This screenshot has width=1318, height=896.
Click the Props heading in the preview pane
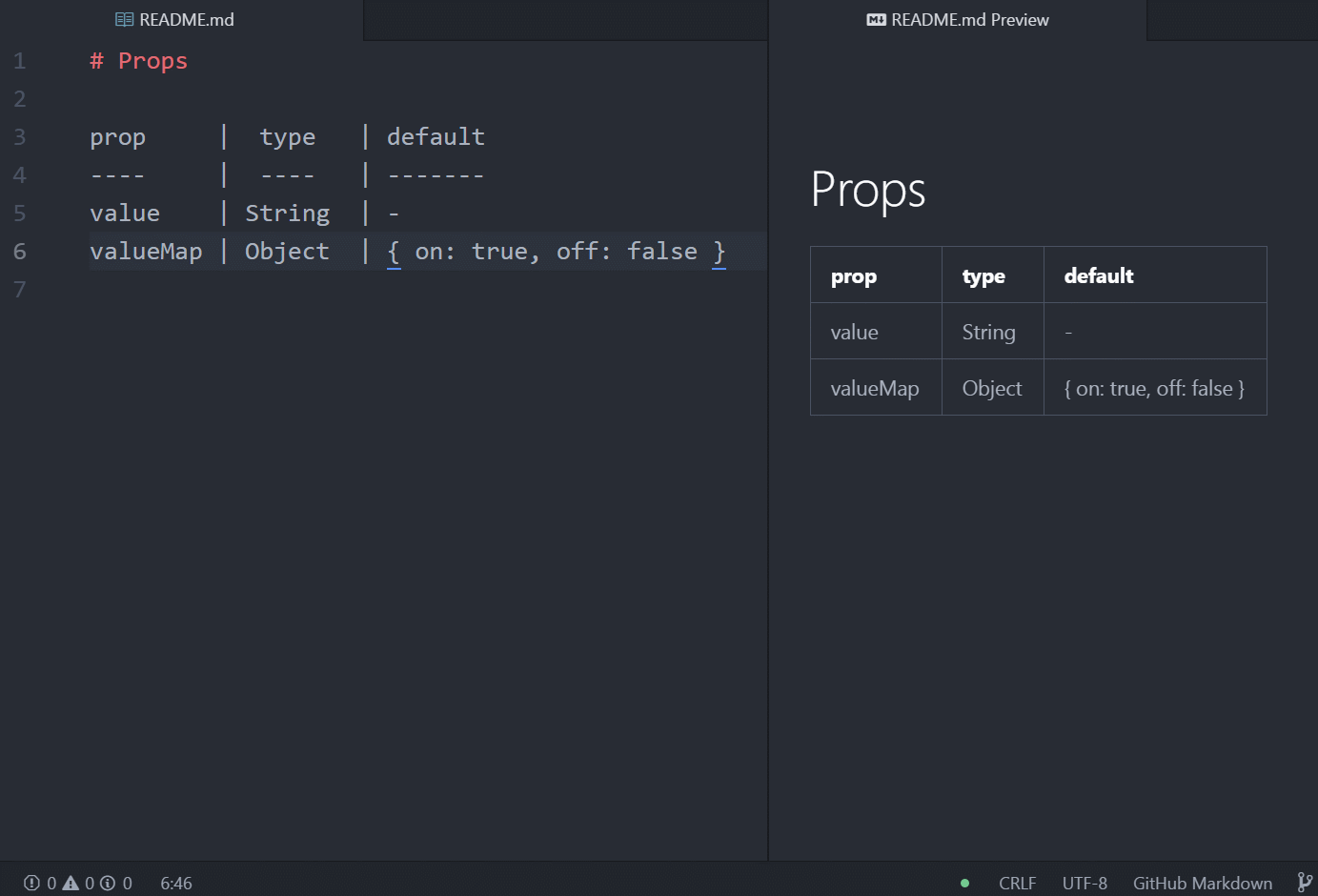click(x=867, y=191)
